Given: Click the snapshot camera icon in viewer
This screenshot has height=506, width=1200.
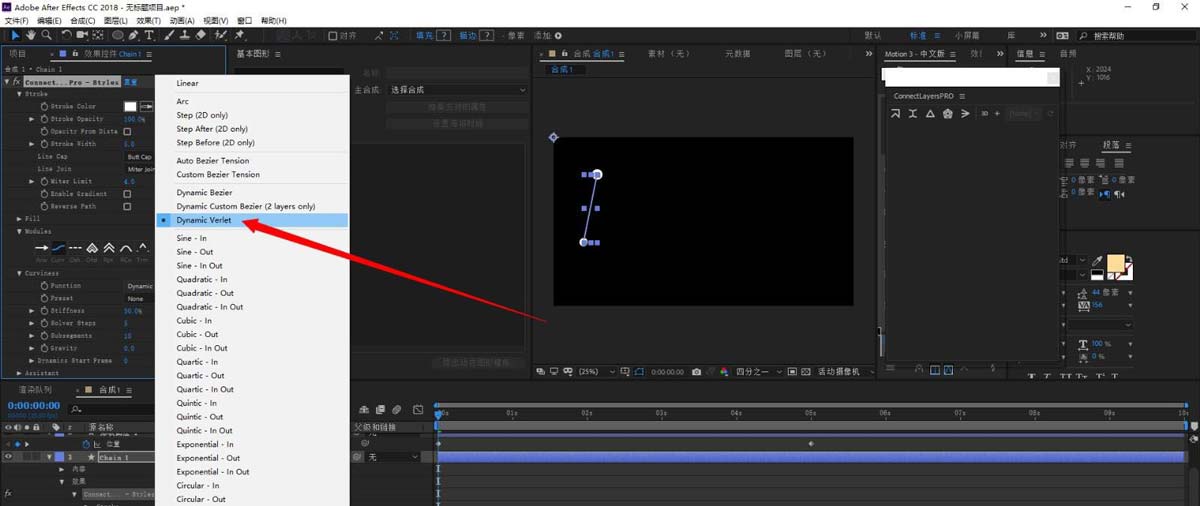Looking at the screenshot, I should (696, 372).
